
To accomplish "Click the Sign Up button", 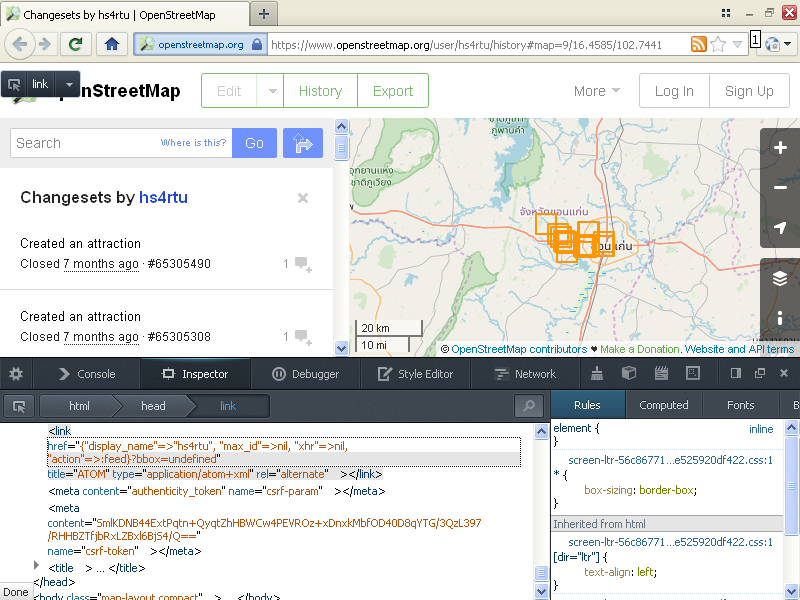I will (749, 91).
